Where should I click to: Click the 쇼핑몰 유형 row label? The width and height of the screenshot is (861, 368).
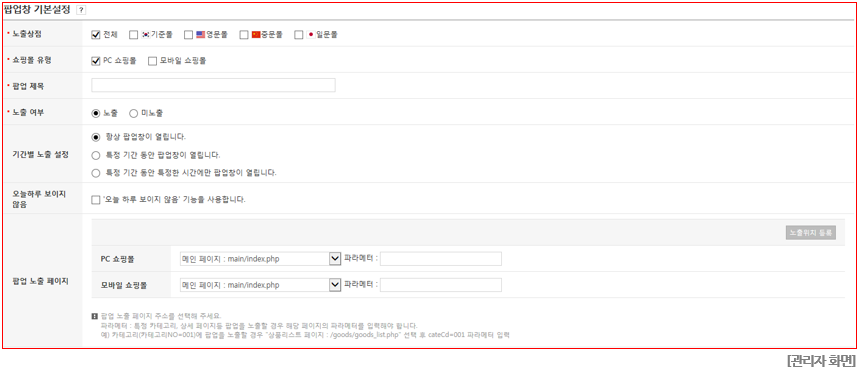pos(31,60)
